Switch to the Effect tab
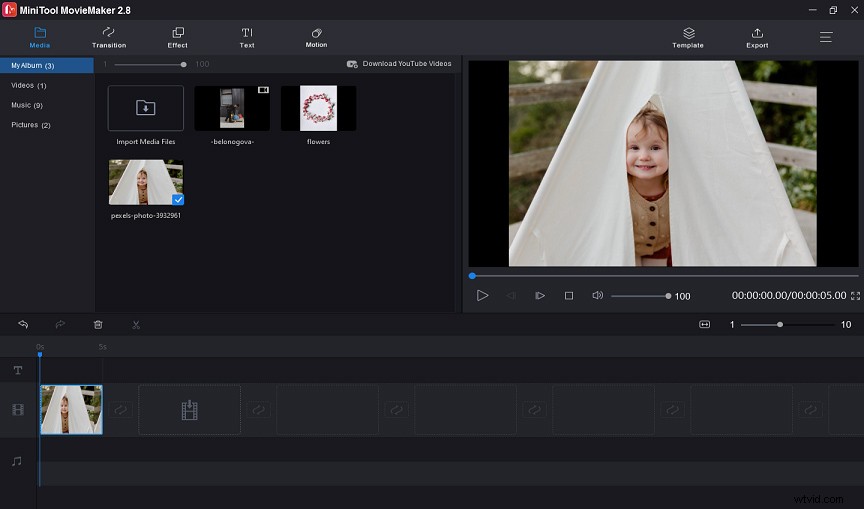The image size is (864, 509). point(177,38)
